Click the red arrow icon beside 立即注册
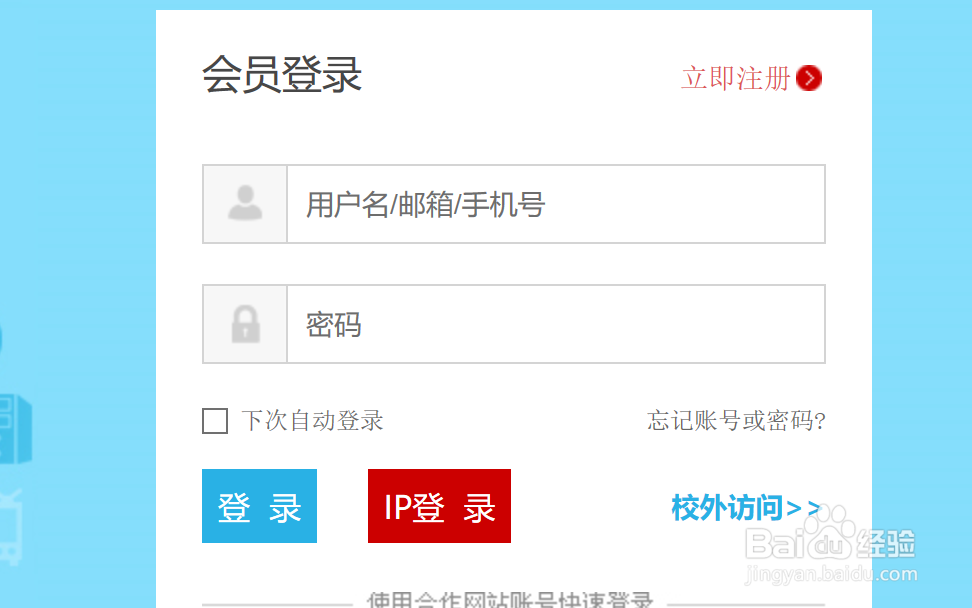Viewport: 972px width, 608px height. click(x=808, y=78)
